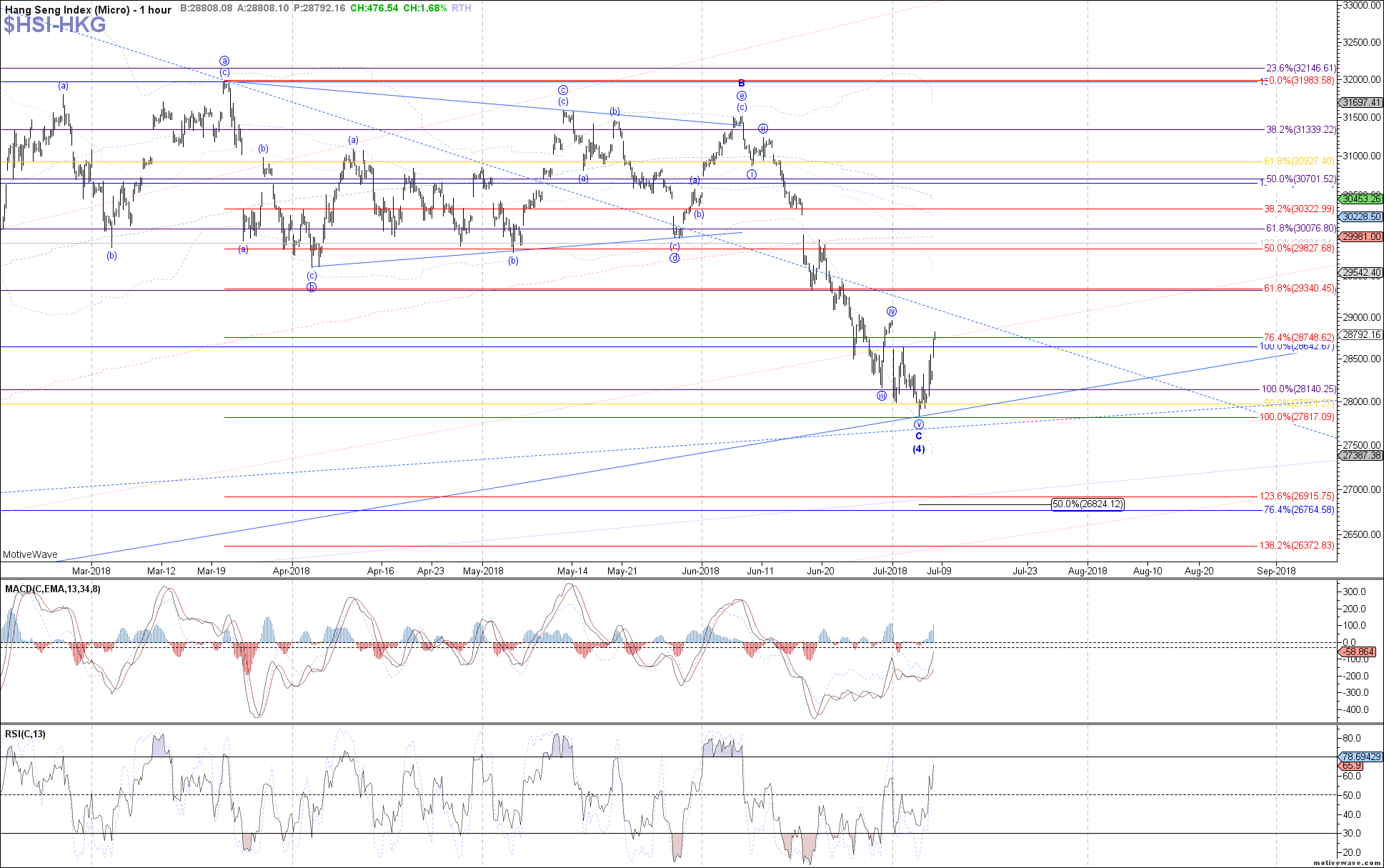Select circled wave ii label near June high

pyautogui.click(x=763, y=129)
